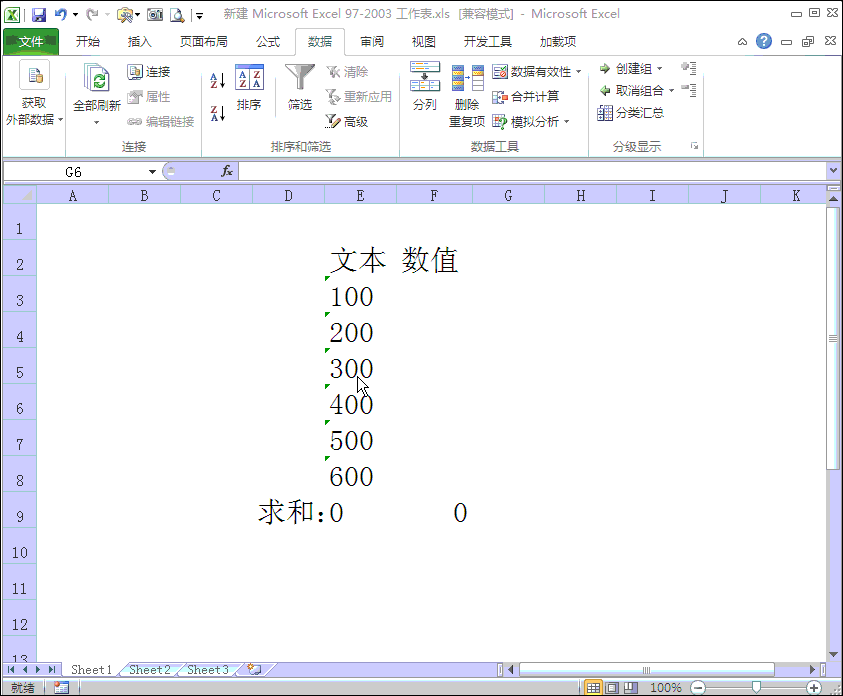843x696 pixels.
Task: Switch to Formulas (公式) tab
Action: tap(268, 41)
